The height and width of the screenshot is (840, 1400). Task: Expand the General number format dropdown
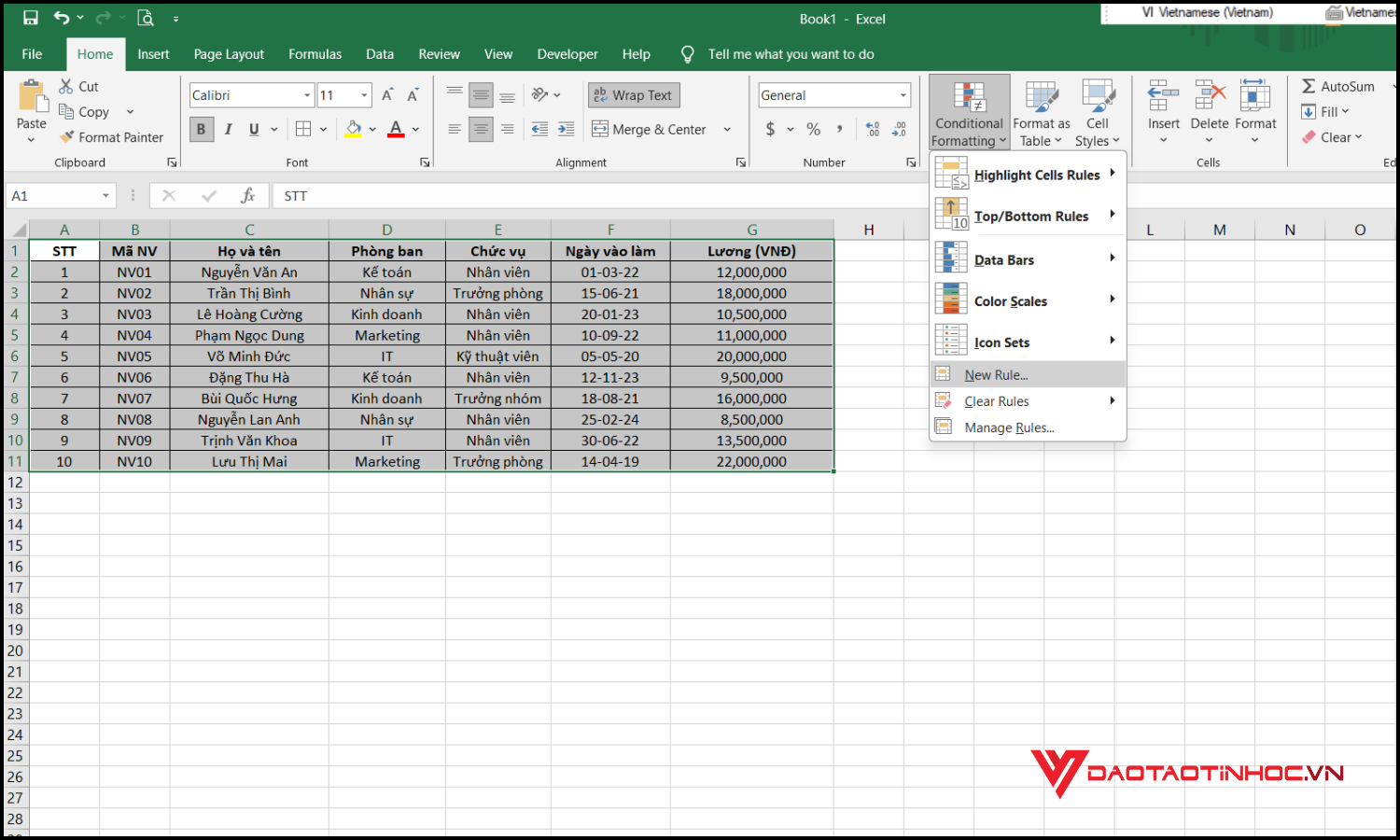(x=902, y=94)
